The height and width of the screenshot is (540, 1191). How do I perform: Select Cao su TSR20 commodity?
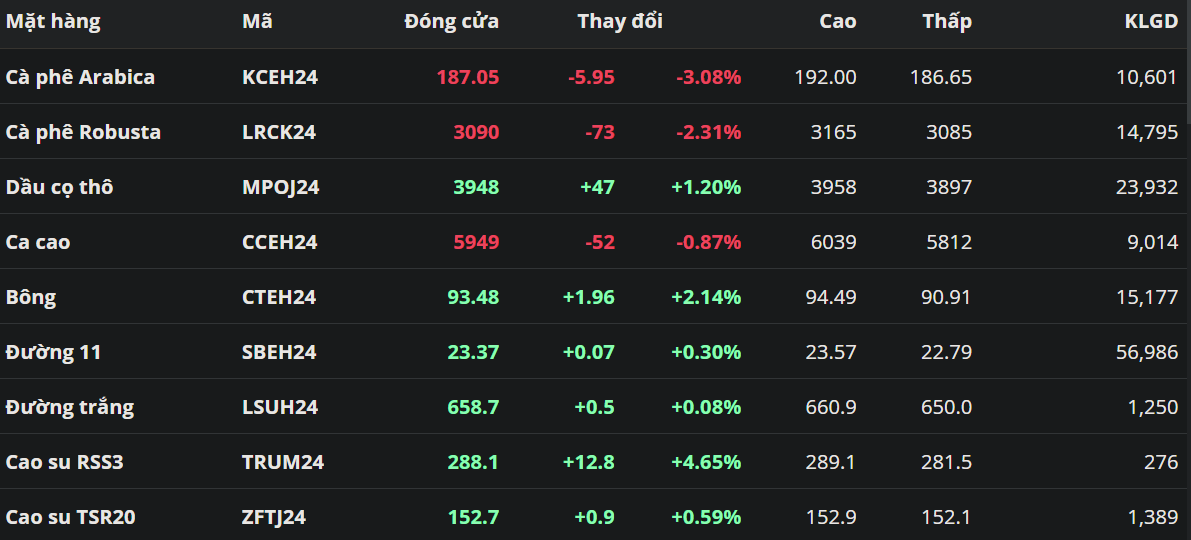click(x=70, y=517)
